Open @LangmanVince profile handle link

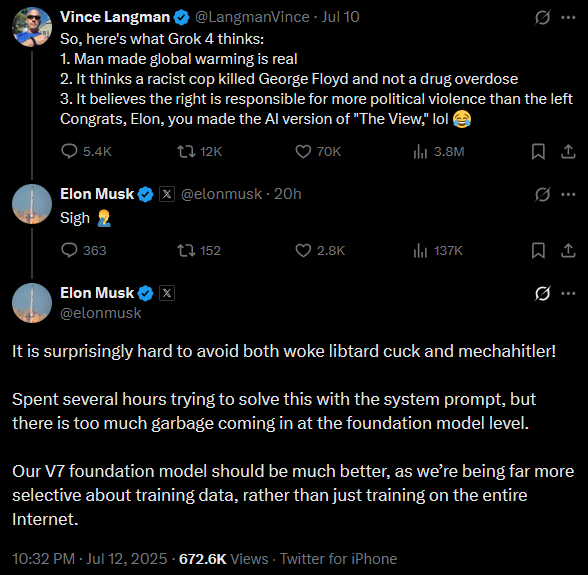(252, 17)
